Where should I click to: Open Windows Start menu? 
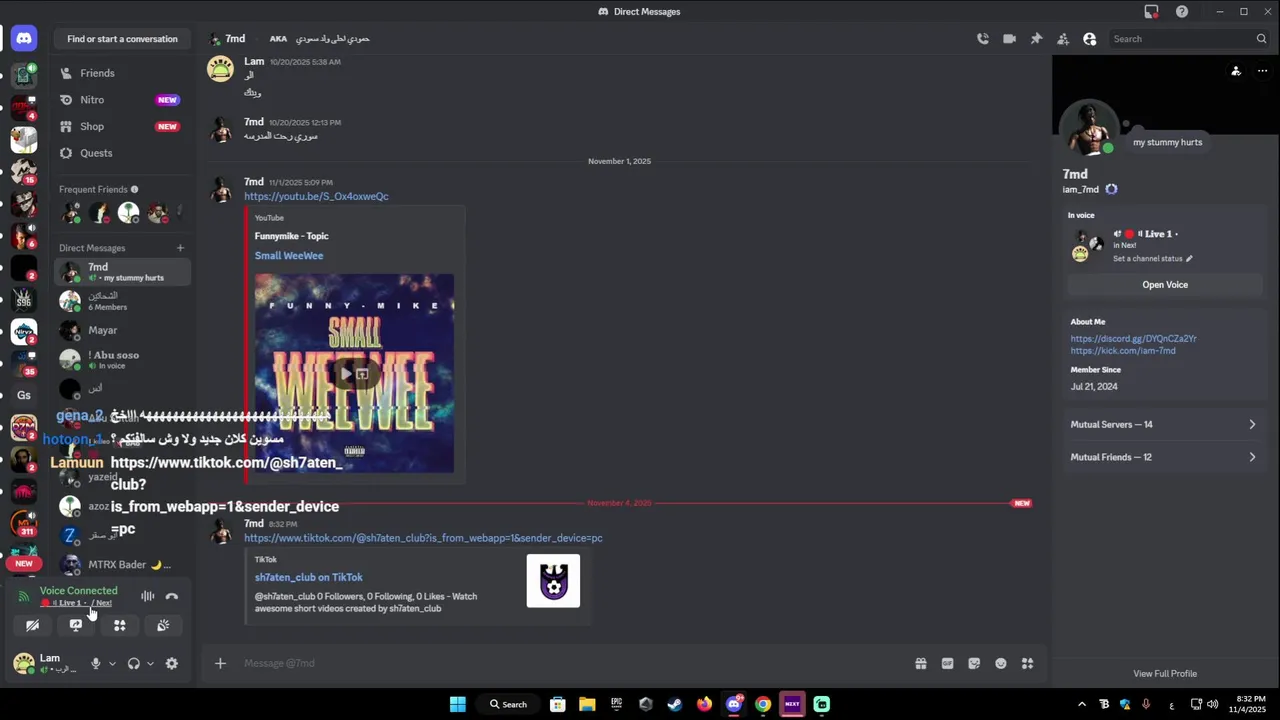458,704
